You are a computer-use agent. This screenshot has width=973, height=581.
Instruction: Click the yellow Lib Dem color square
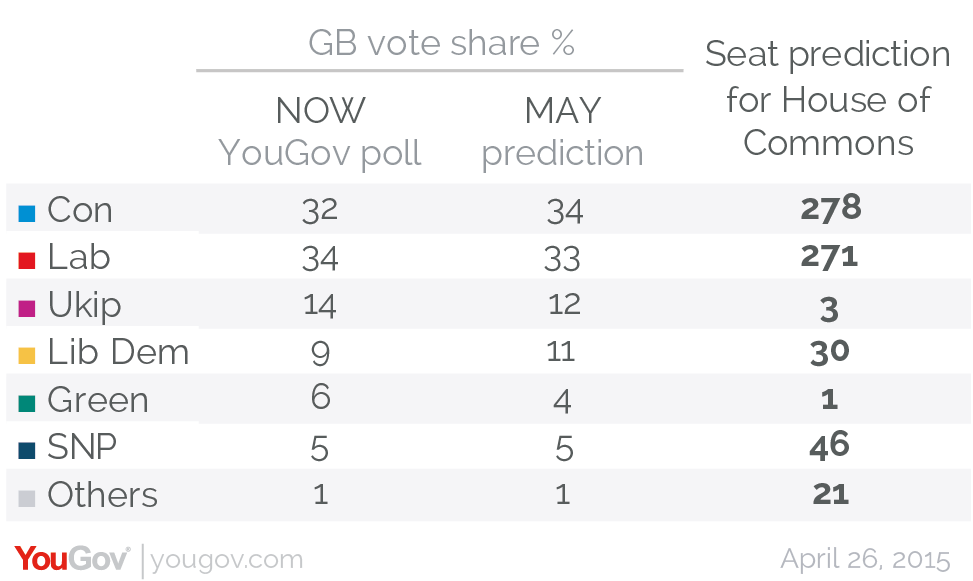[x=27, y=356]
